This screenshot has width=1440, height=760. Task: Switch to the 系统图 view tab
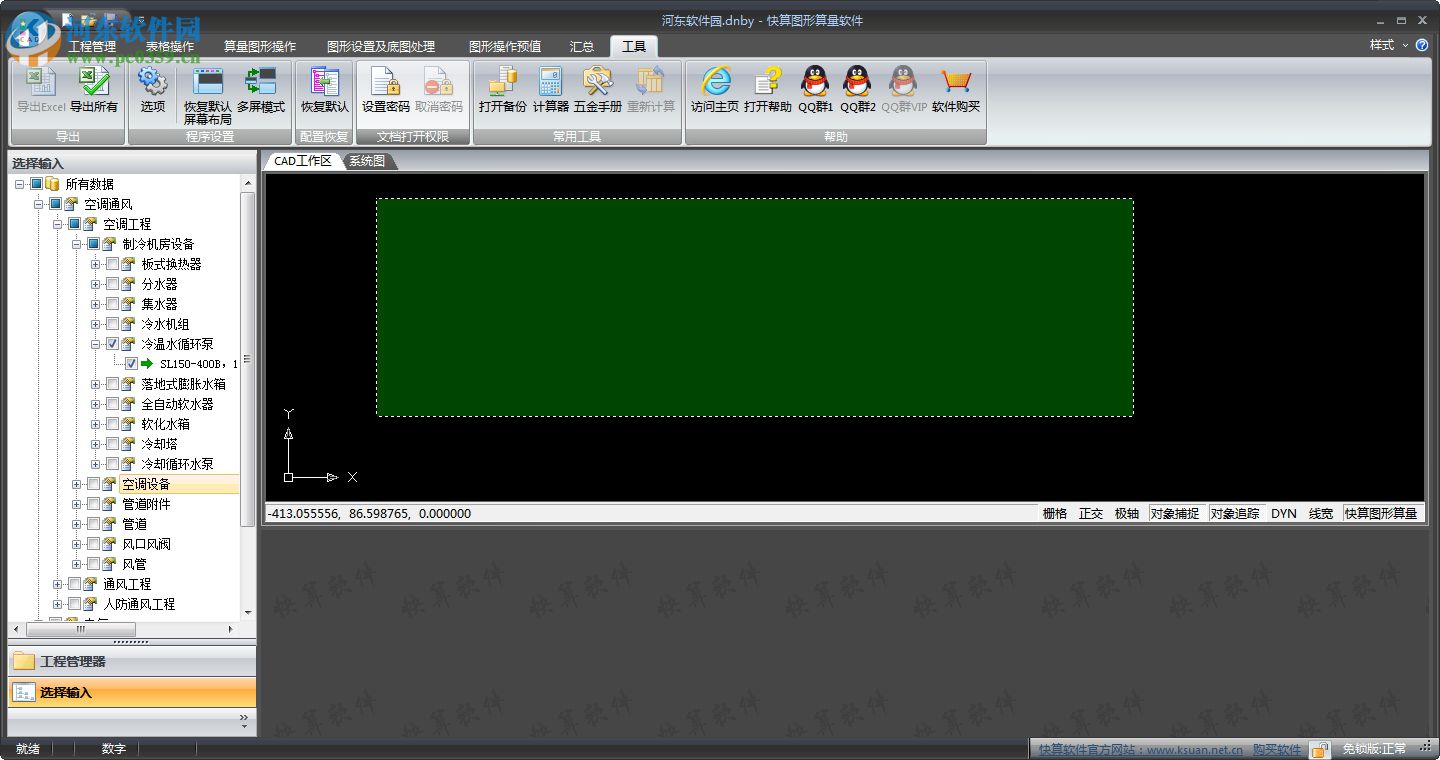(367, 161)
